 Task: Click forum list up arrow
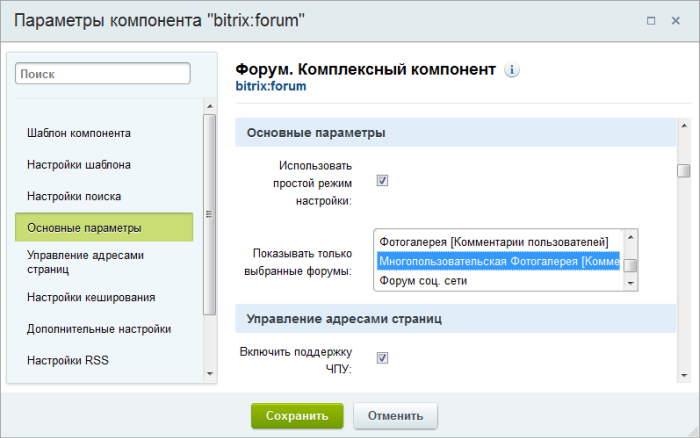click(x=630, y=237)
